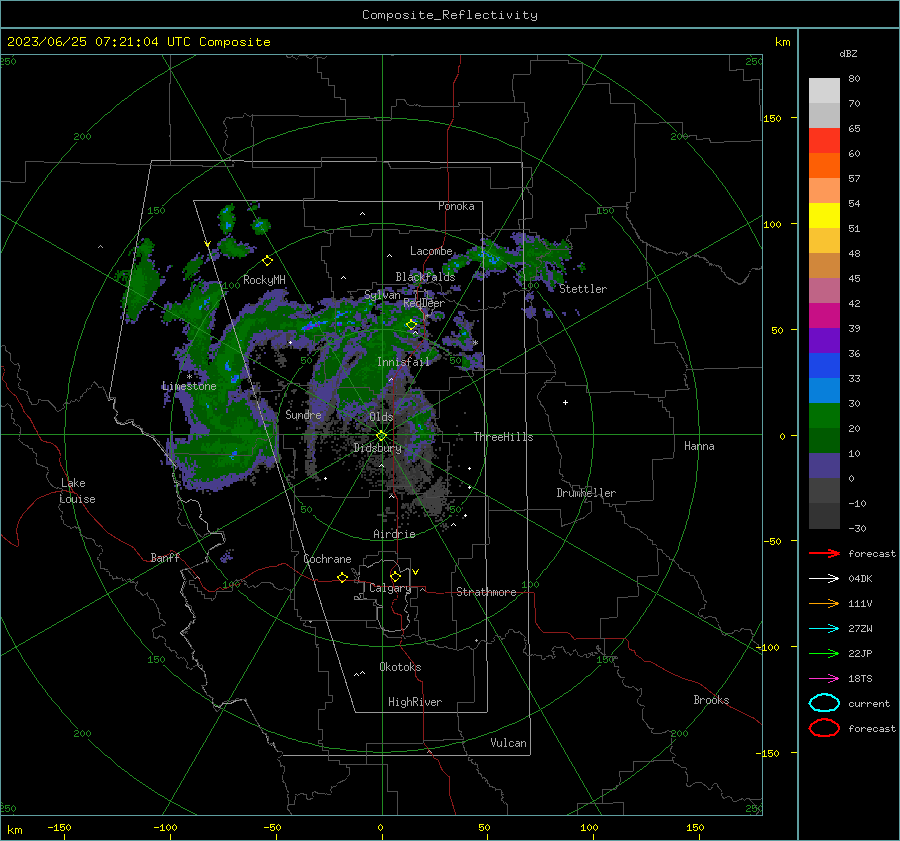Screen dimensions: 900x841
Task: Click the Didsbury city label
Action: pyautogui.click(x=377, y=448)
